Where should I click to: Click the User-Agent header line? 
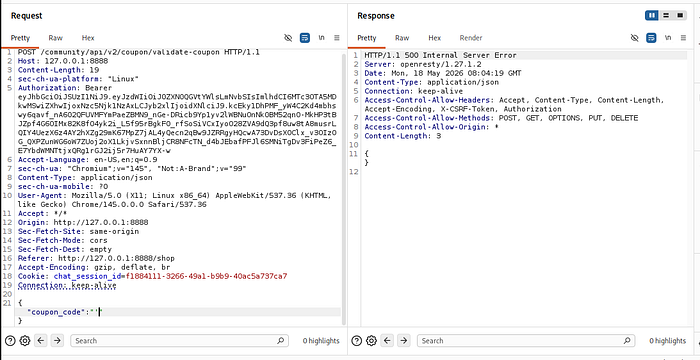pyautogui.click(x=174, y=200)
